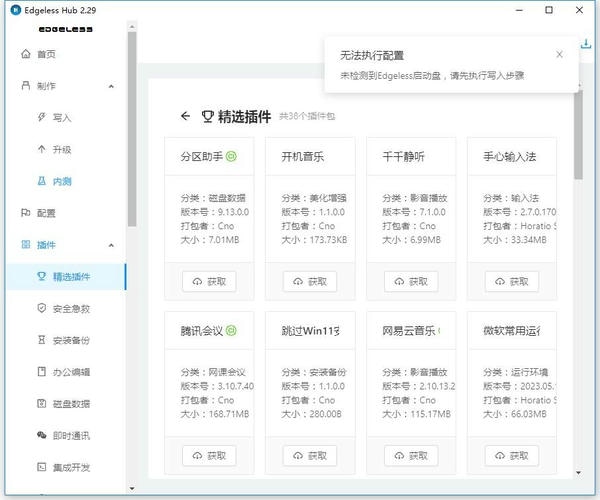Click the terminal icon beside 集成开发

coord(41,467)
